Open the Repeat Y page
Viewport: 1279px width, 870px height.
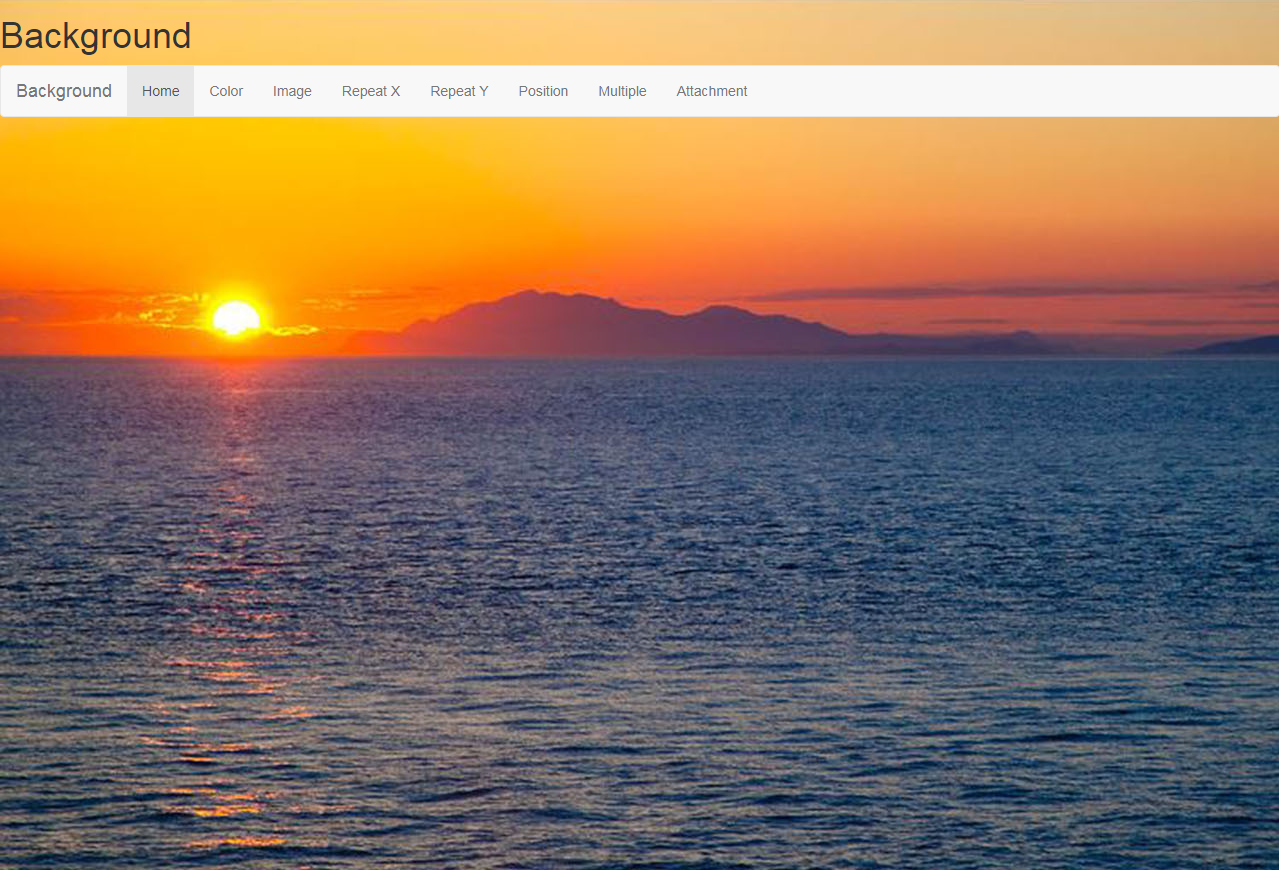pyautogui.click(x=459, y=91)
